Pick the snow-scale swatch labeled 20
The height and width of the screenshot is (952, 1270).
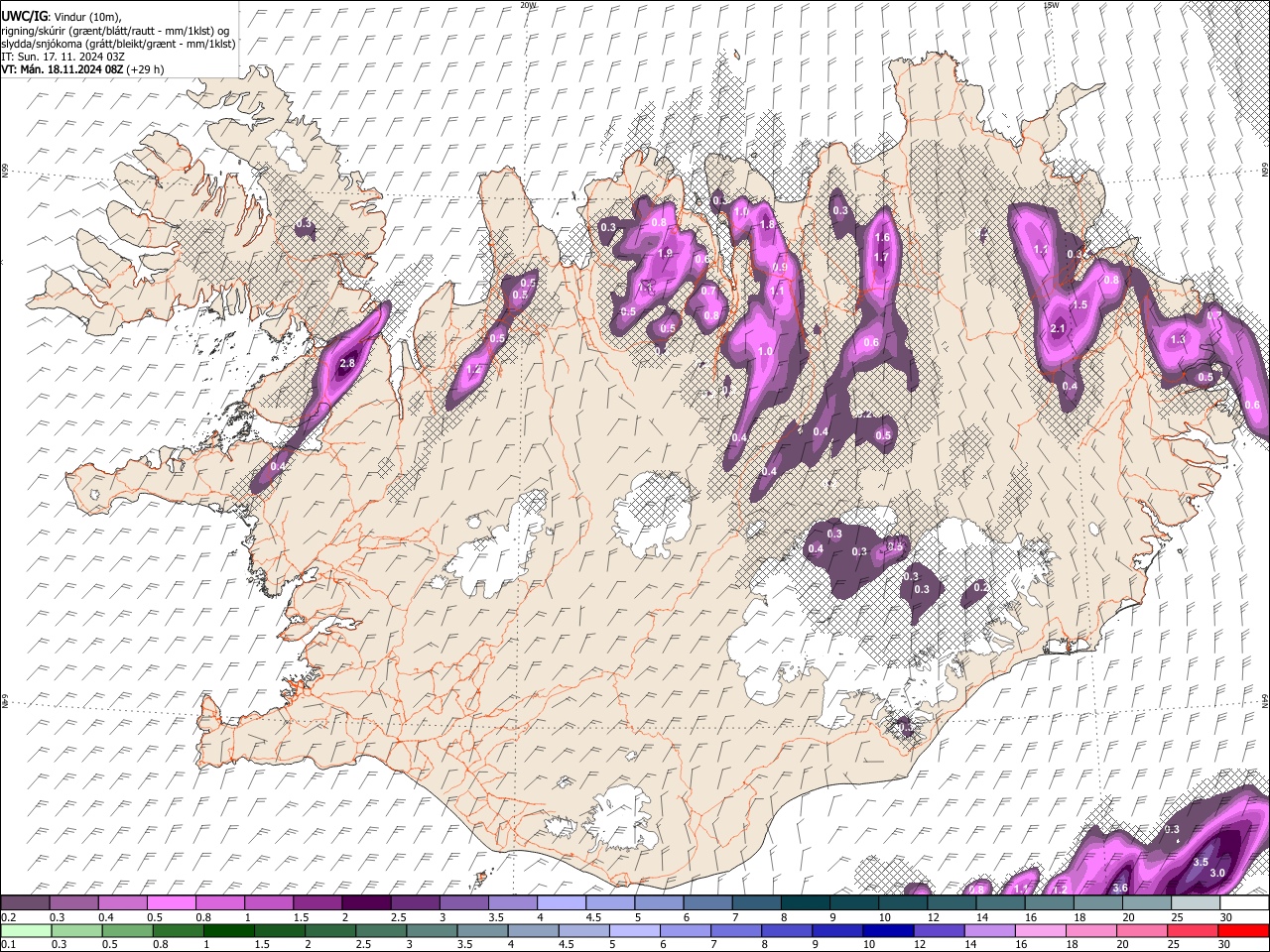tap(1148, 902)
